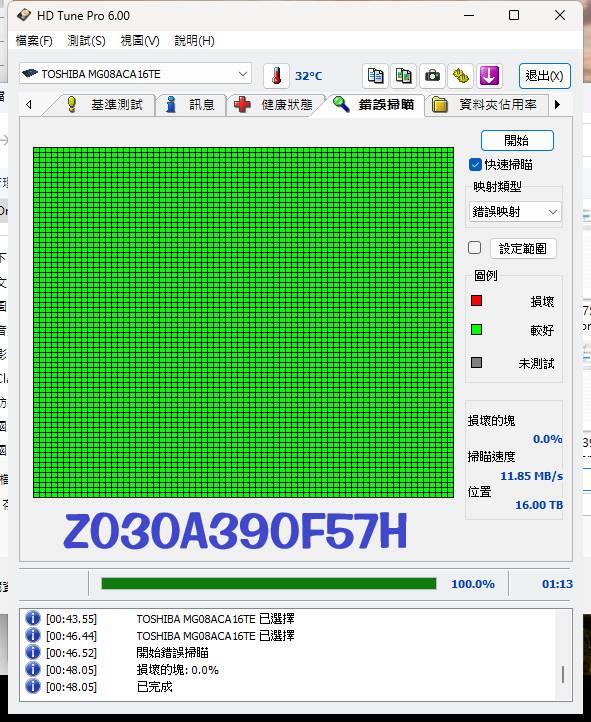The image size is (591, 722).
Task: Click the right tab scroll arrow
Action: point(557,105)
